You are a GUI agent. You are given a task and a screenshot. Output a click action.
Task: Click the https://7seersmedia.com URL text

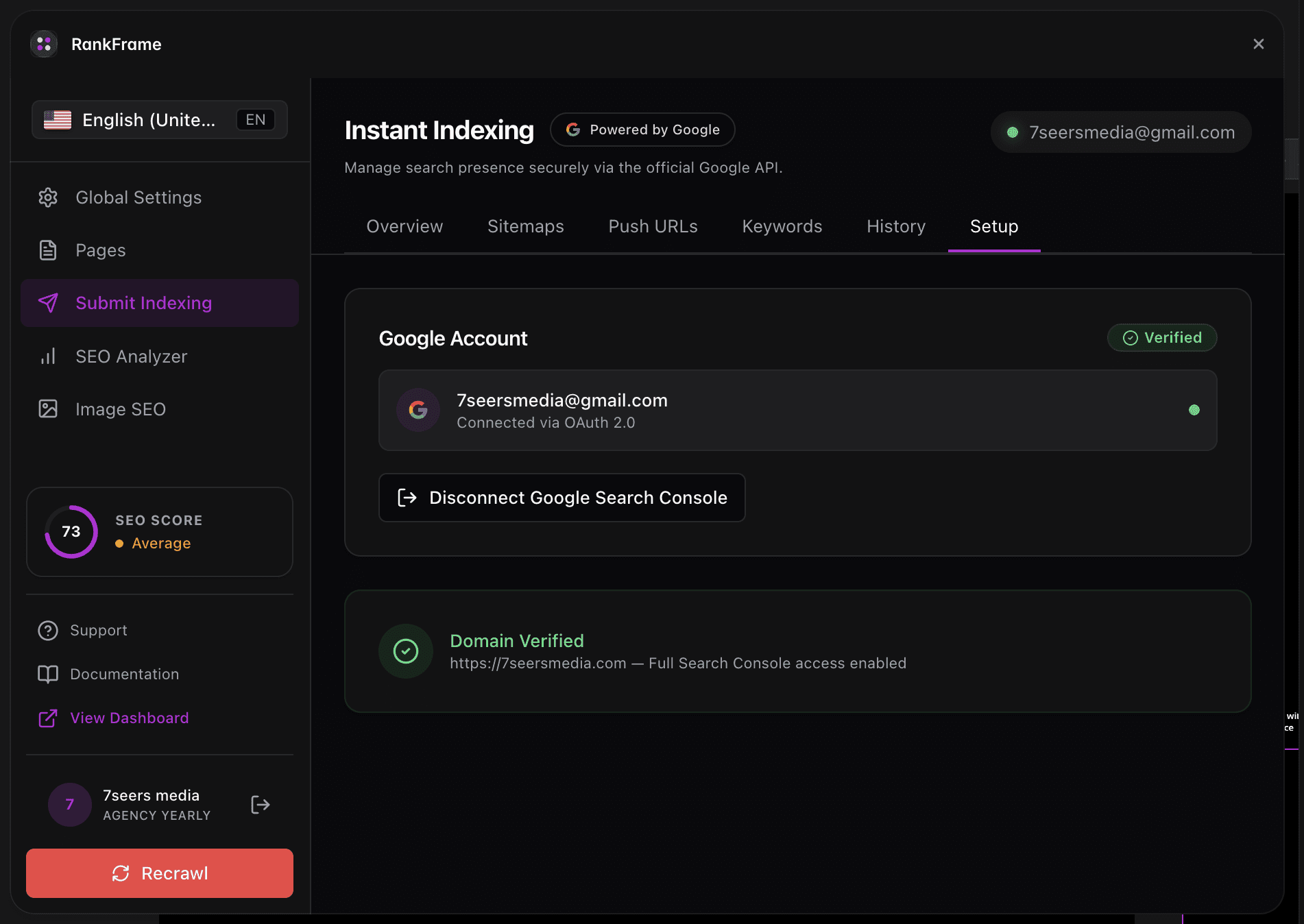pyautogui.click(x=538, y=664)
